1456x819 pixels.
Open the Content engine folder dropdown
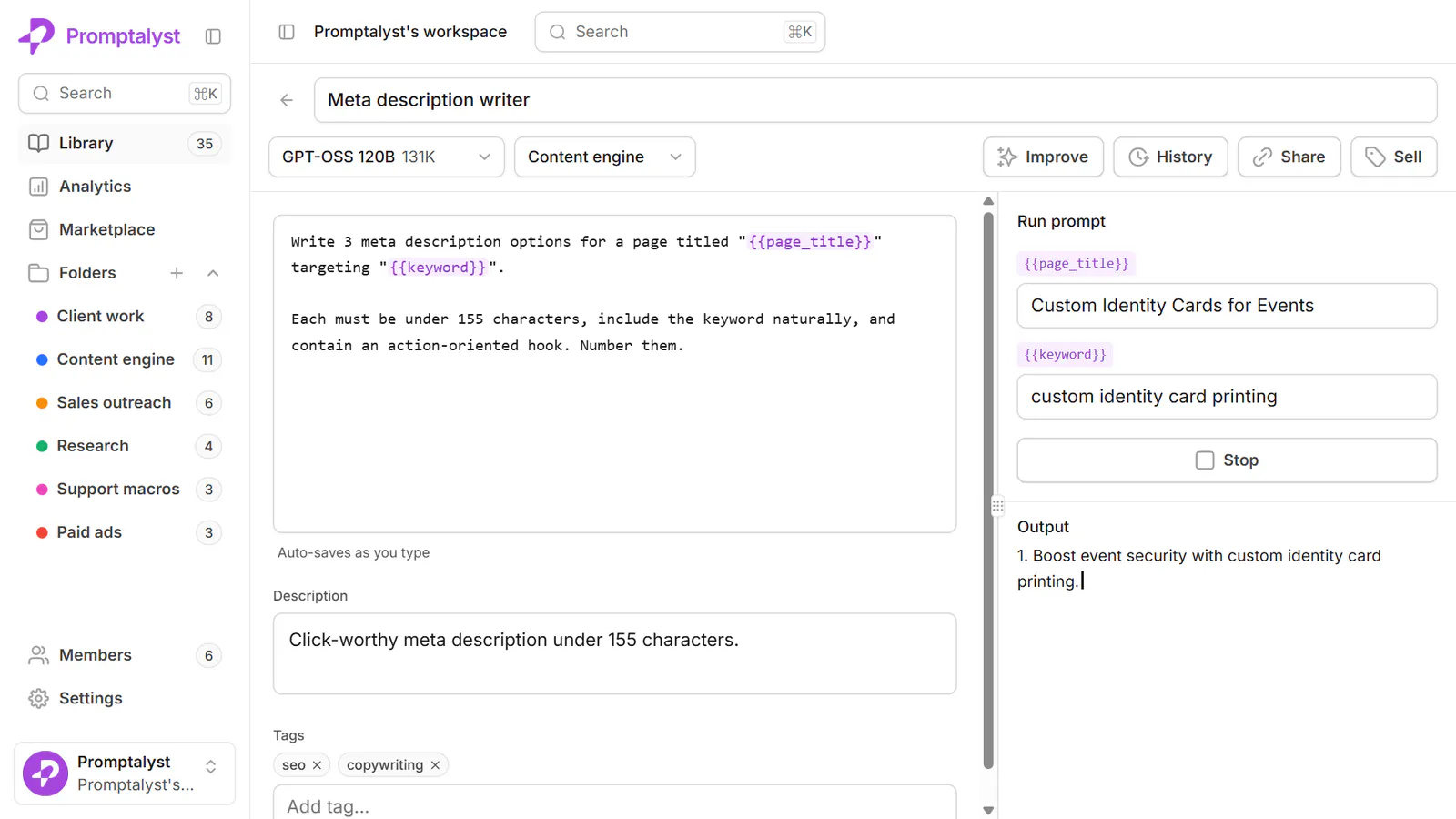[605, 157]
